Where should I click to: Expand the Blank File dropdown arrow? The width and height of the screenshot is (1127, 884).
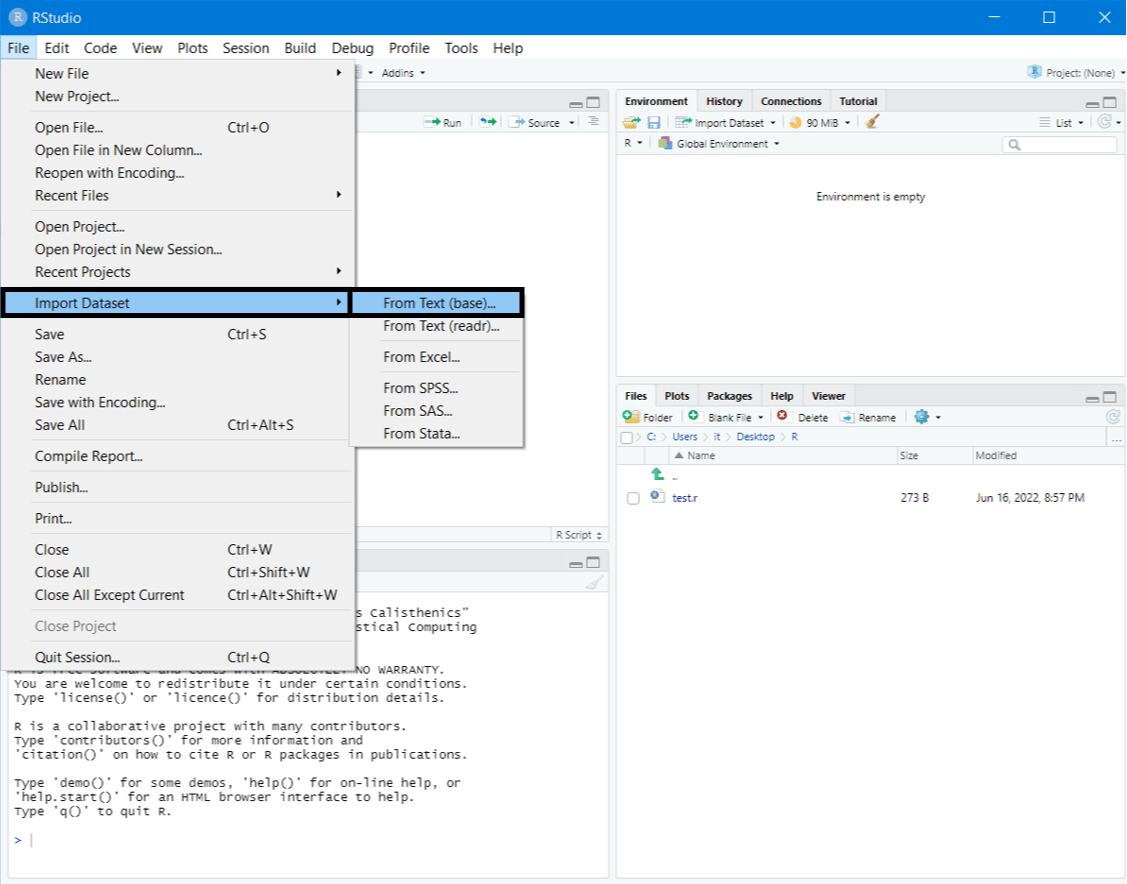(x=760, y=417)
